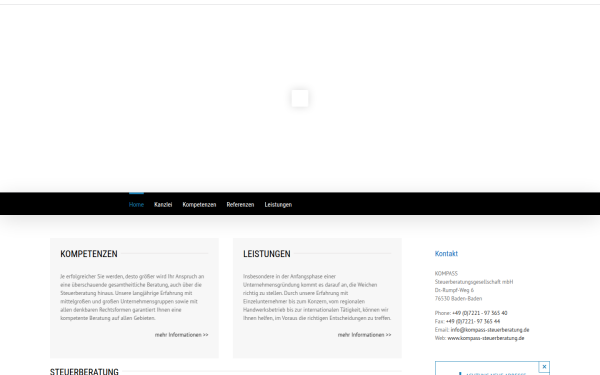The width and height of the screenshot is (600, 375).
Task: Click the Kontakt sidebar heading
Action: coord(446,254)
